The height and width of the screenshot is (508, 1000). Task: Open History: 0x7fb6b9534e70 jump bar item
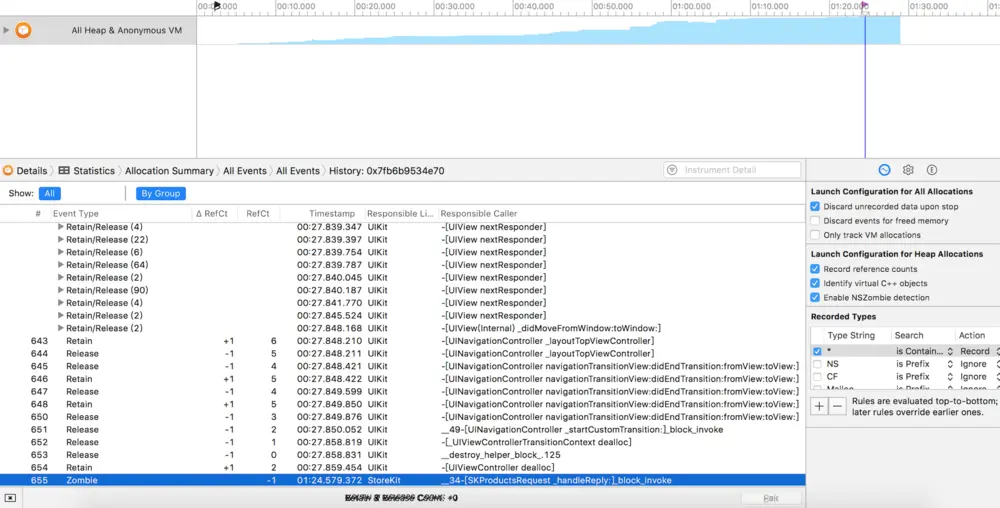[x=386, y=171]
